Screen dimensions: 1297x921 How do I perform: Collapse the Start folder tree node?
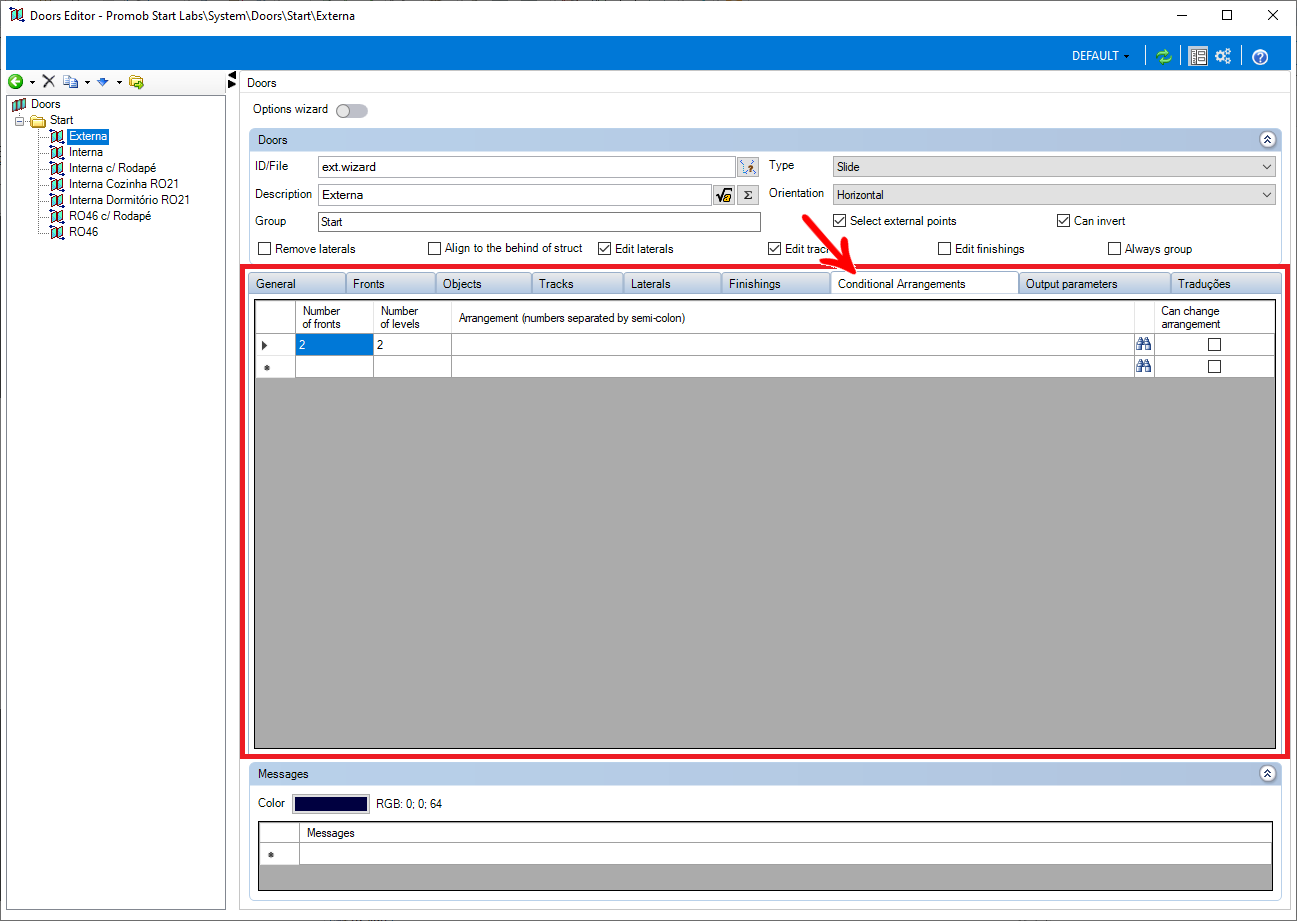click(x=18, y=121)
